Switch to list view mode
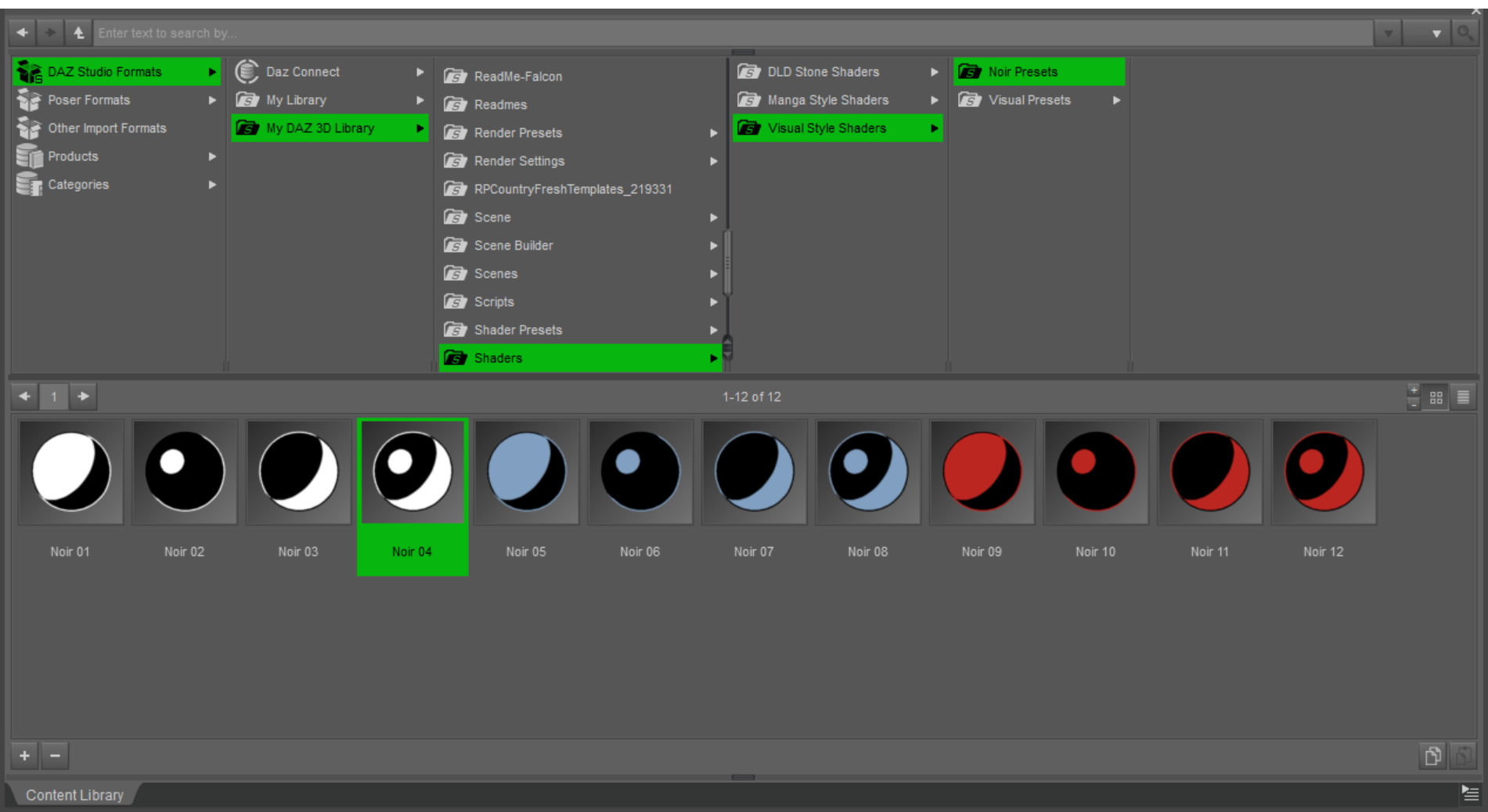The height and width of the screenshot is (812, 1488). [1463, 397]
